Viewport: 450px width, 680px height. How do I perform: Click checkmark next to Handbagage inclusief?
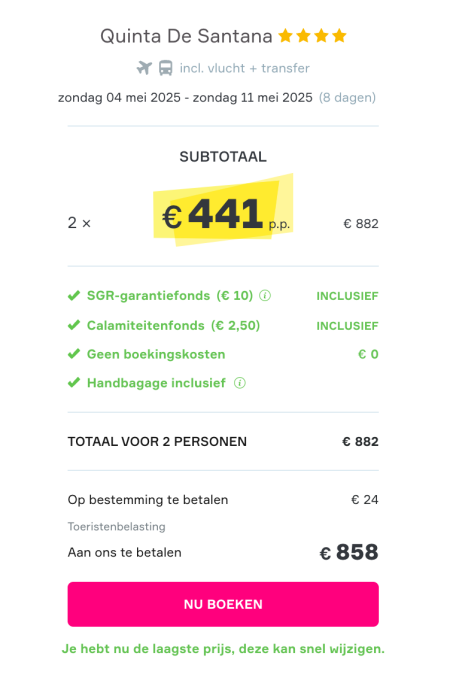(x=74, y=383)
